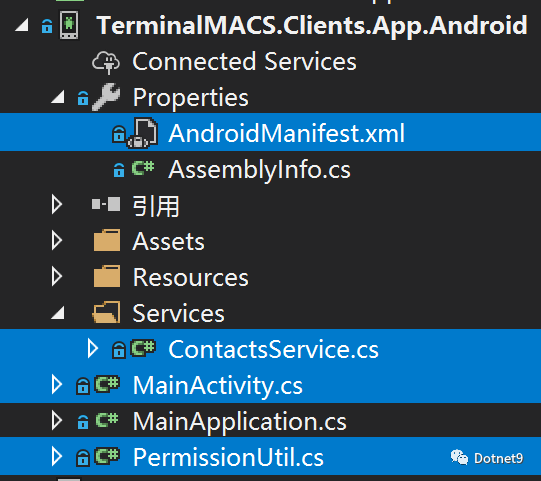
Task: Click lock badge next to AssemblyInfo.cs
Action: pyautogui.click(x=119, y=170)
